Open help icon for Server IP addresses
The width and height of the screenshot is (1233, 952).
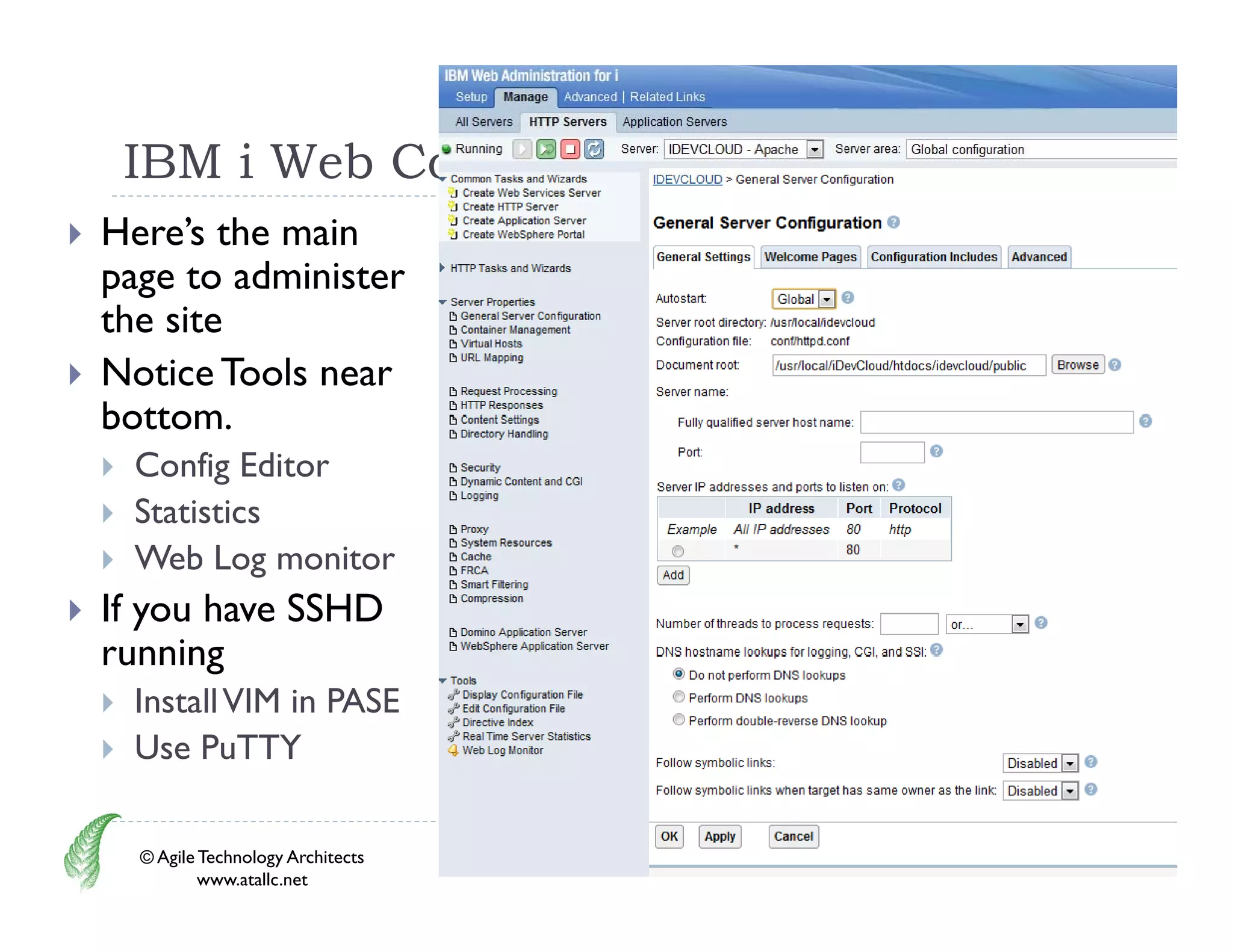pyautogui.click(x=899, y=485)
